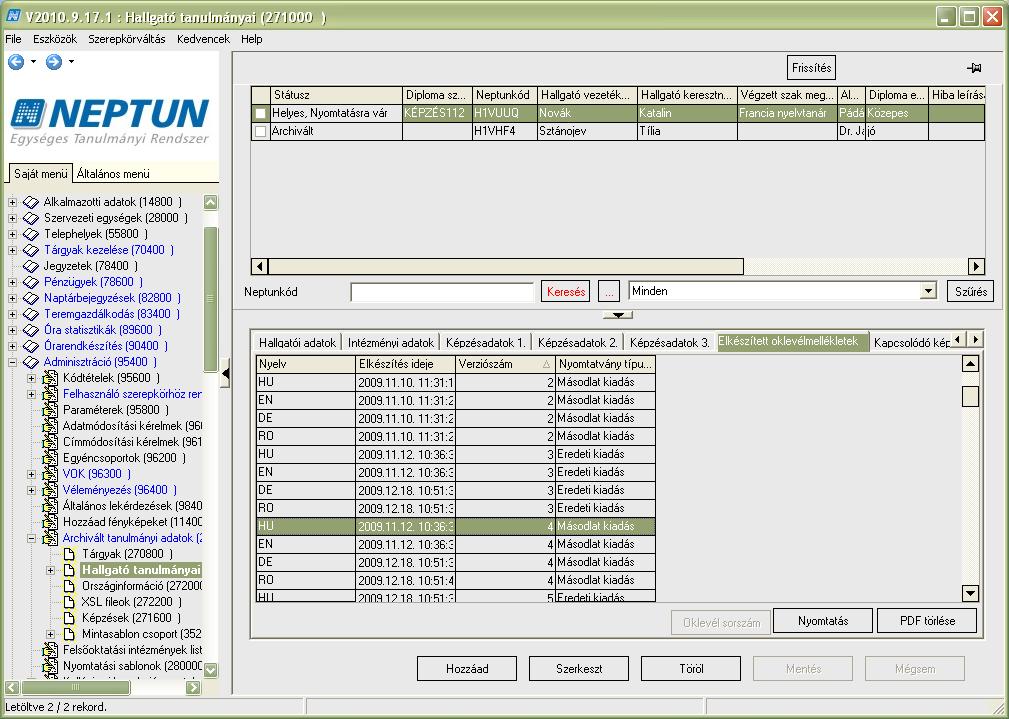
Task: Click into the Neptunkód search field
Action: [442, 292]
